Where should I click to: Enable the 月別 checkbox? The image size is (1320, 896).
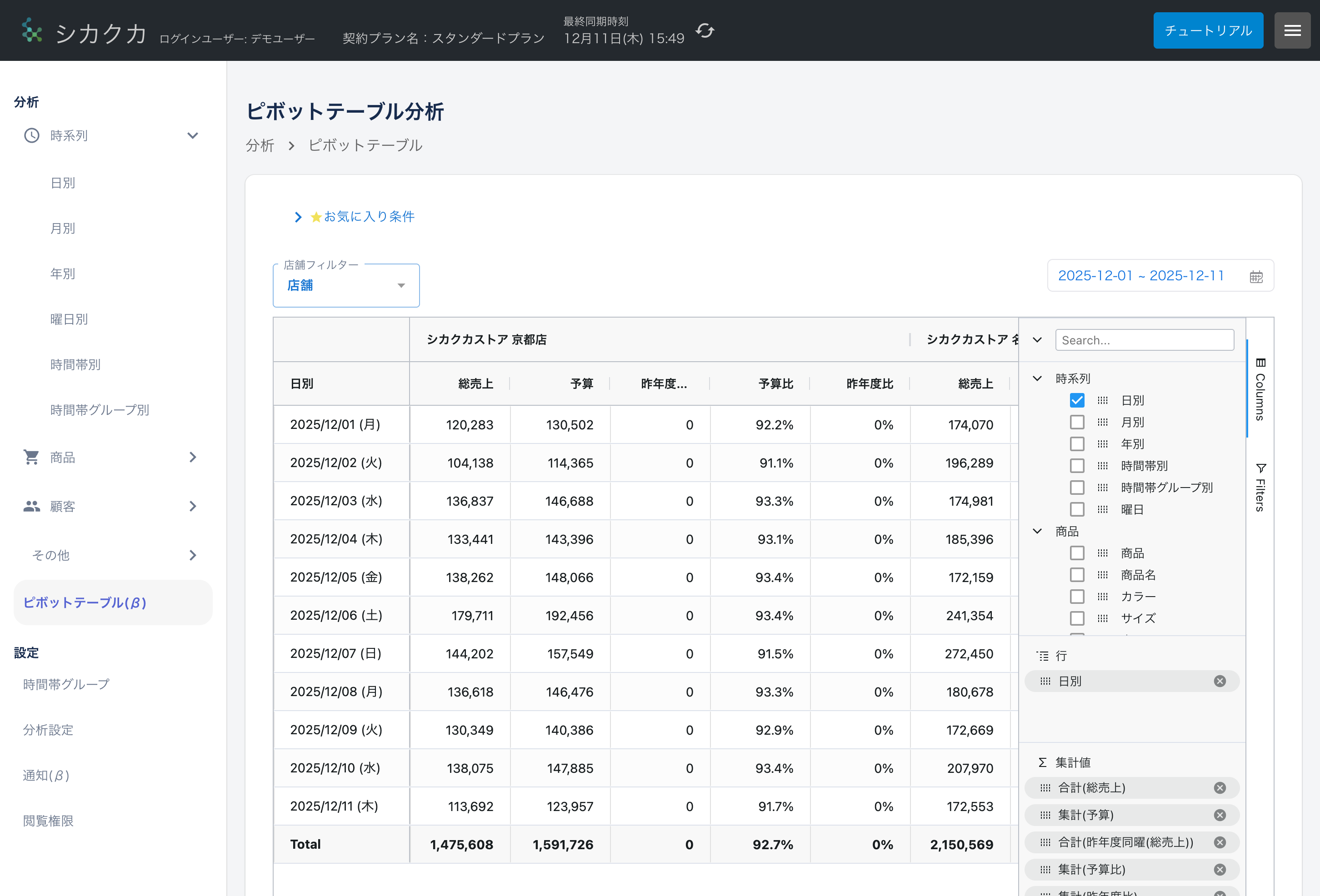tap(1077, 423)
